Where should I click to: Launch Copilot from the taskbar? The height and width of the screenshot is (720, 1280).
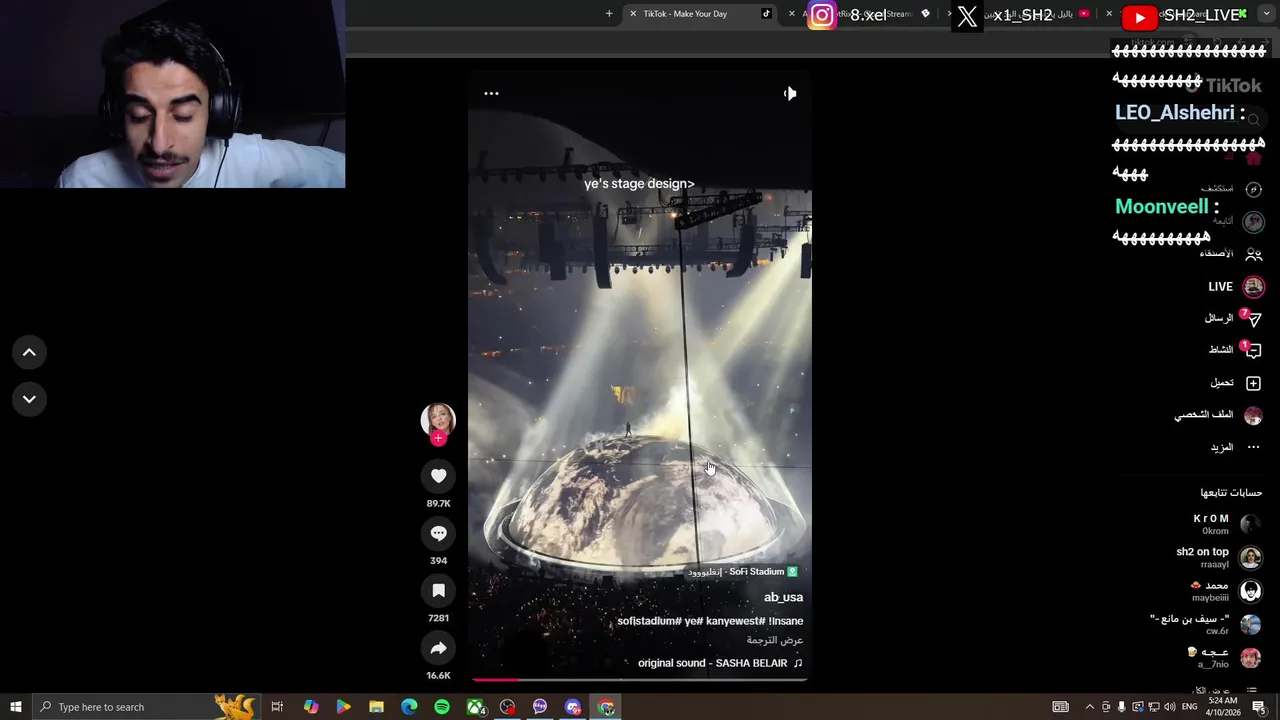tap(311, 707)
